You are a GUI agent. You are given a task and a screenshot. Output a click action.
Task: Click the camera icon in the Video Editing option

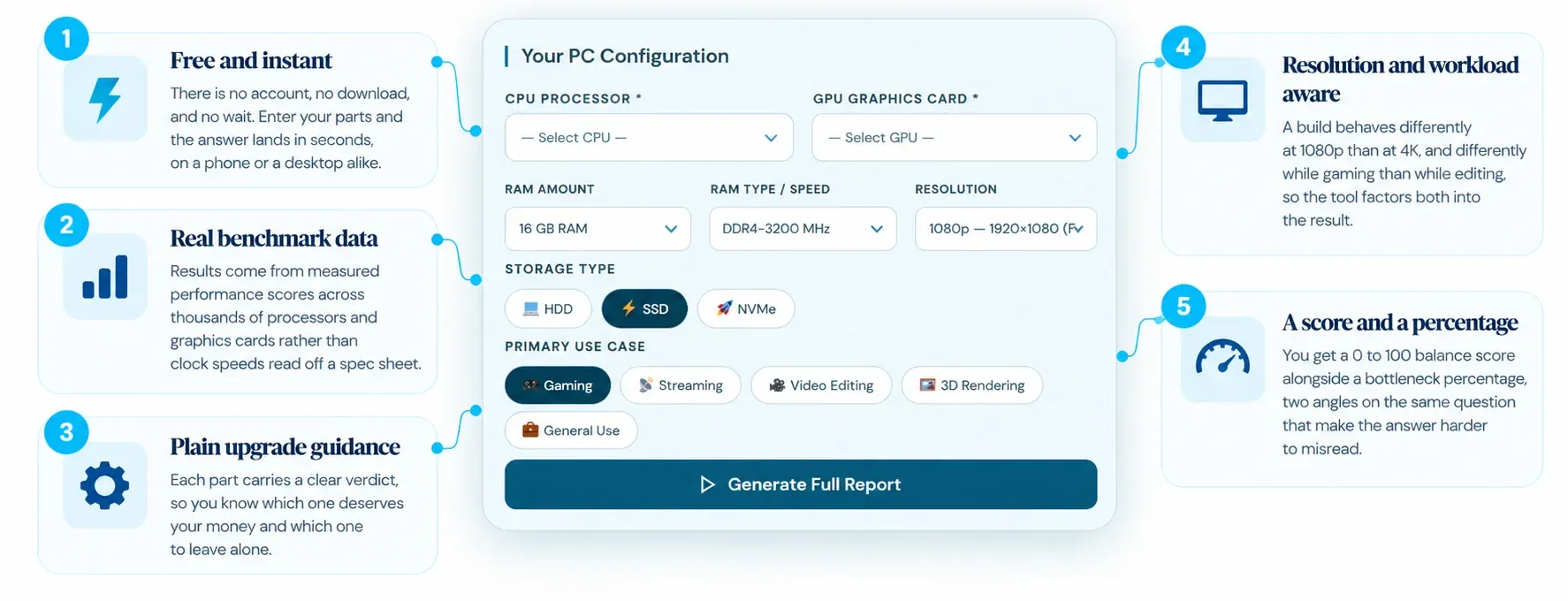pyautogui.click(x=777, y=385)
